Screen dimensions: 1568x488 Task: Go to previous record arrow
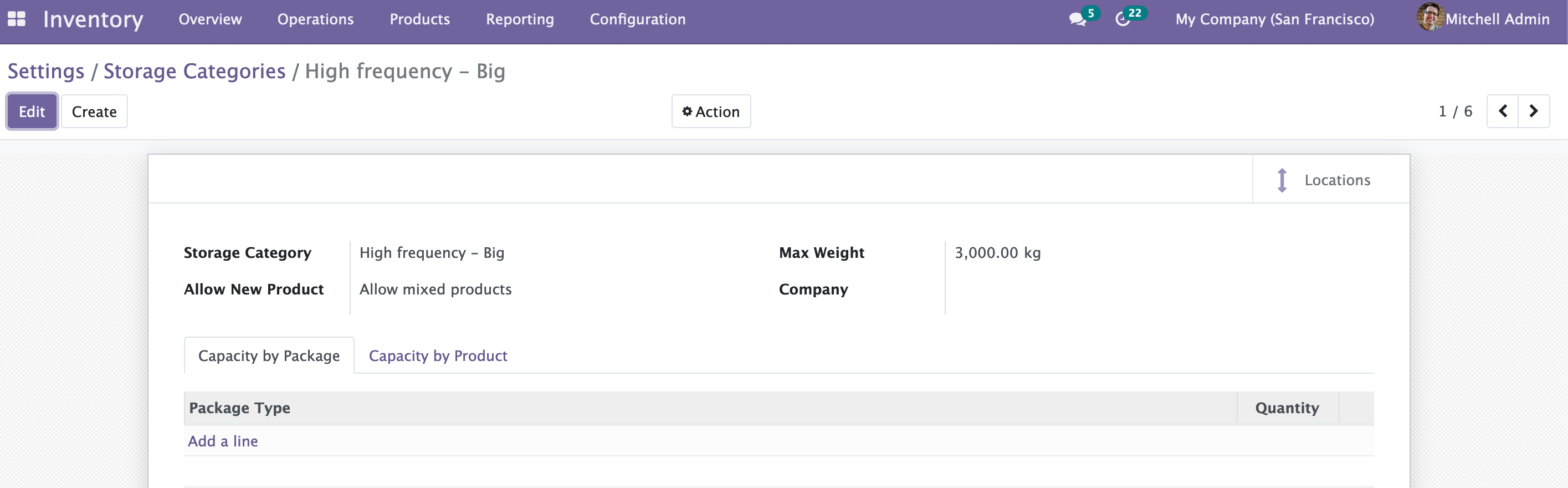tap(1502, 111)
